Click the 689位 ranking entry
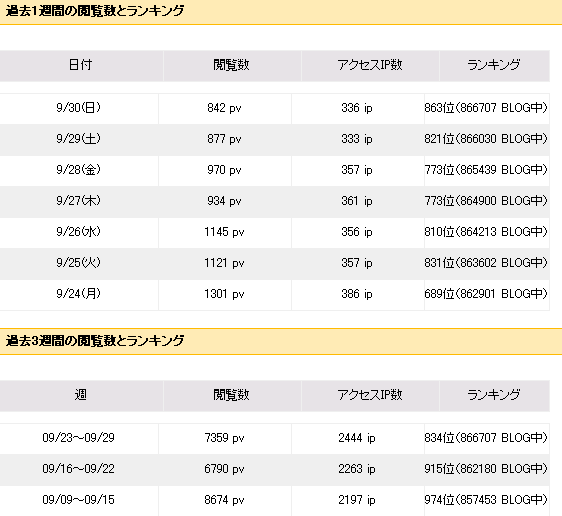The image size is (562, 516). click(486, 294)
